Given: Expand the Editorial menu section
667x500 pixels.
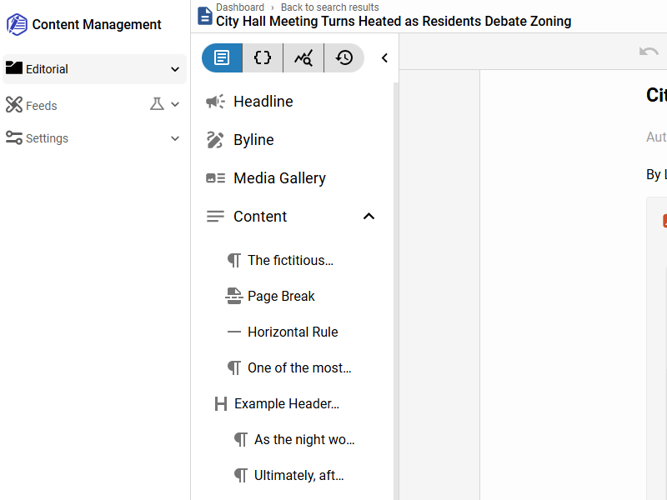Looking at the screenshot, I should coord(175,69).
